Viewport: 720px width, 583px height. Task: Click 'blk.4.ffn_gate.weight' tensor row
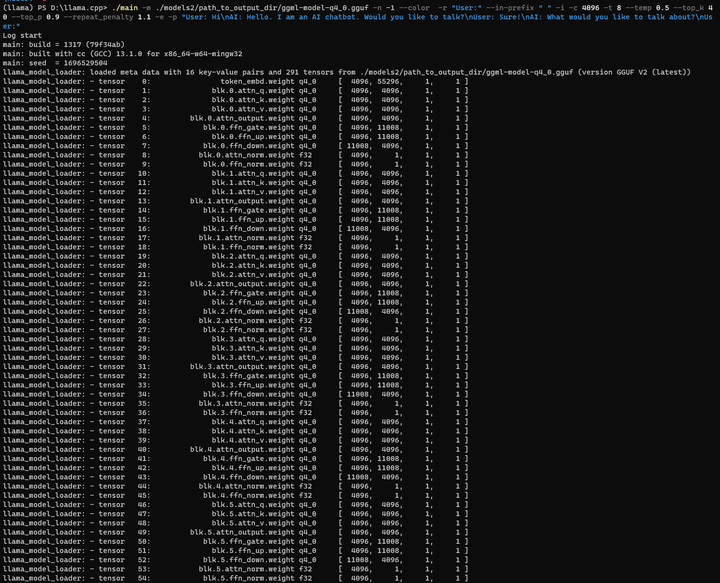(x=235, y=459)
